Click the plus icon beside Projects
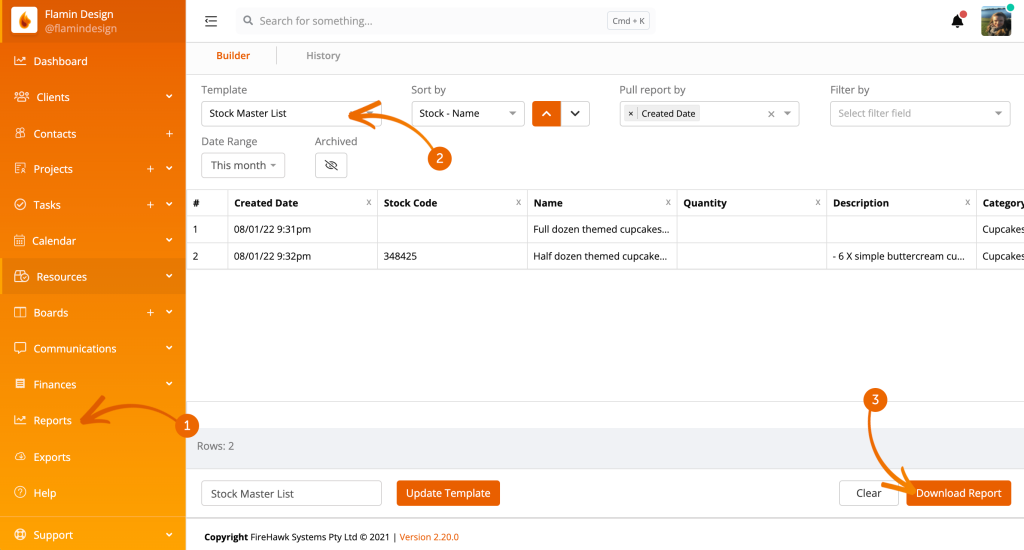The height and width of the screenshot is (550, 1024). [150, 169]
